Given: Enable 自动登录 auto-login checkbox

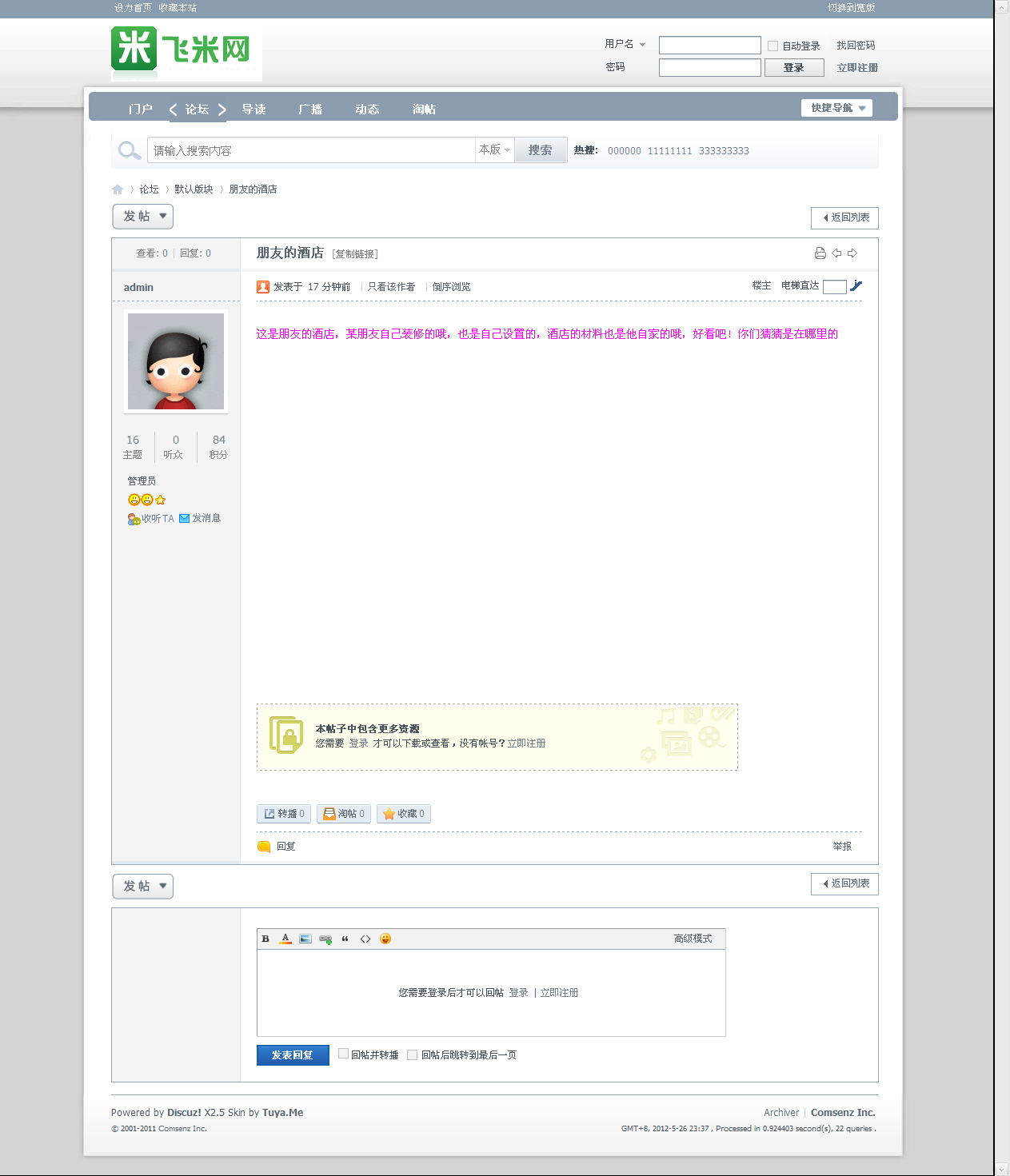Looking at the screenshot, I should (x=772, y=46).
